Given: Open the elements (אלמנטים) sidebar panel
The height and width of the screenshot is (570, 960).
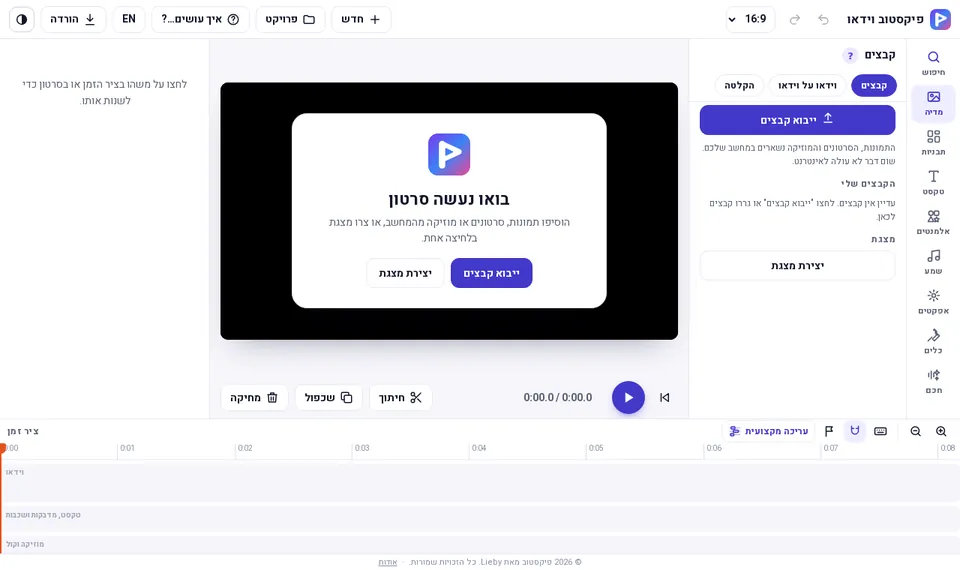Looking at the screenshot, I should (933, 222).
